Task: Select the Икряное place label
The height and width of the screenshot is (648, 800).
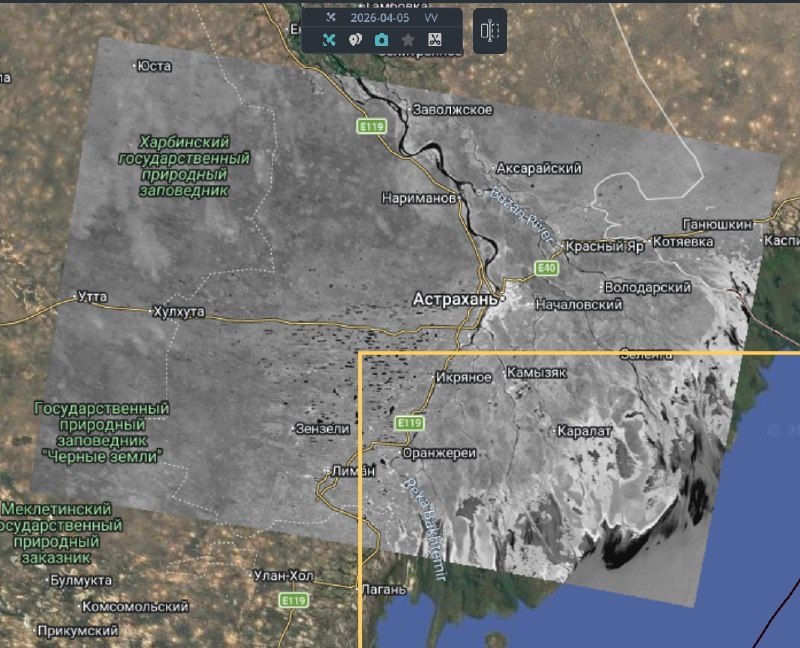Action: [x=463, y=377]
